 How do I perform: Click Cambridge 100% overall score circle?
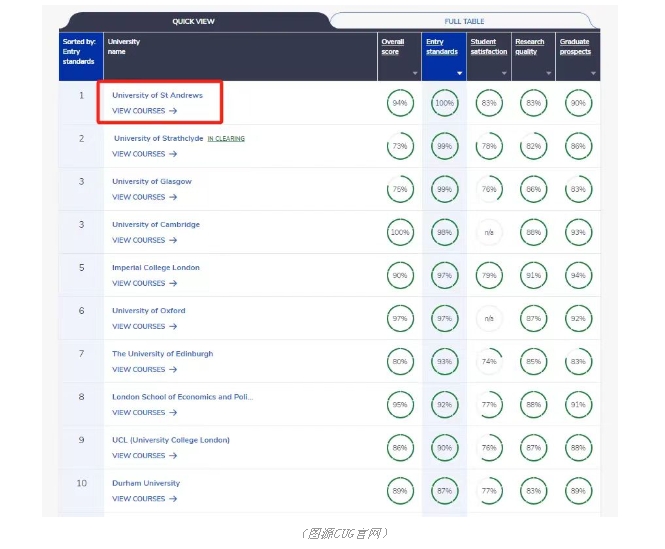[x=400, y=232]
